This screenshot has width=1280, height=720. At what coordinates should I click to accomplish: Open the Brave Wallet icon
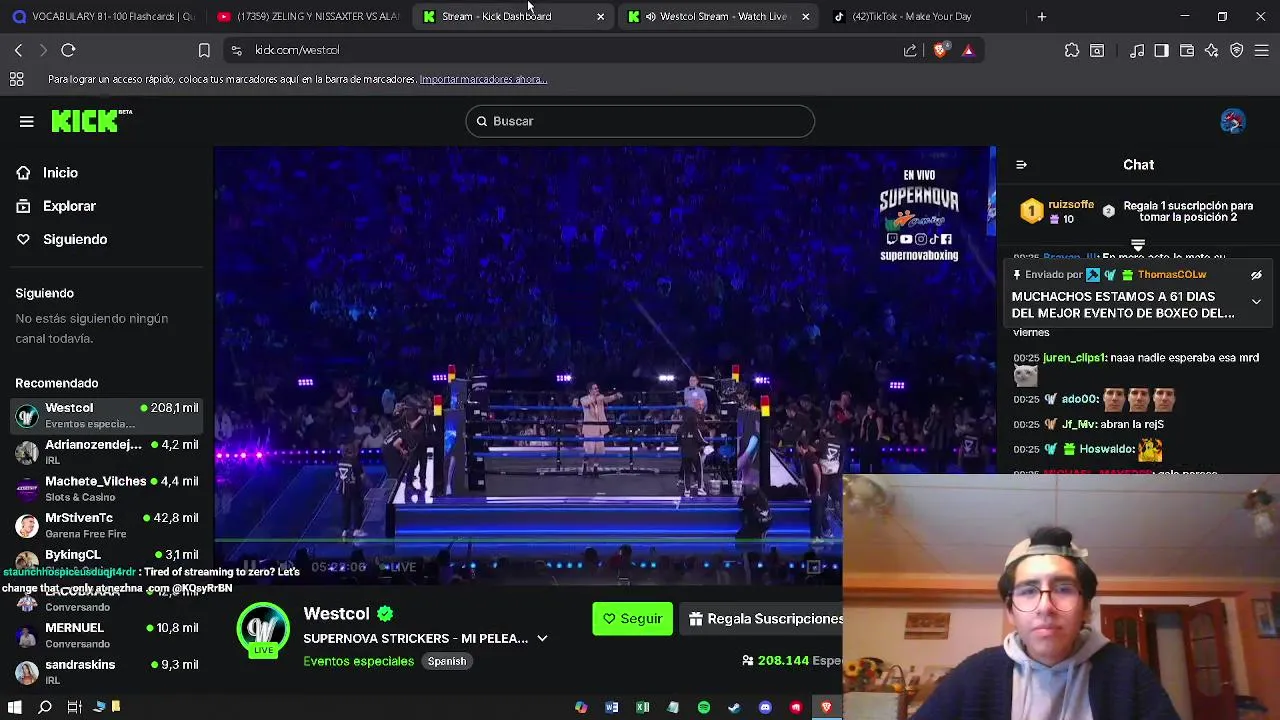(x=1187, y=50)
